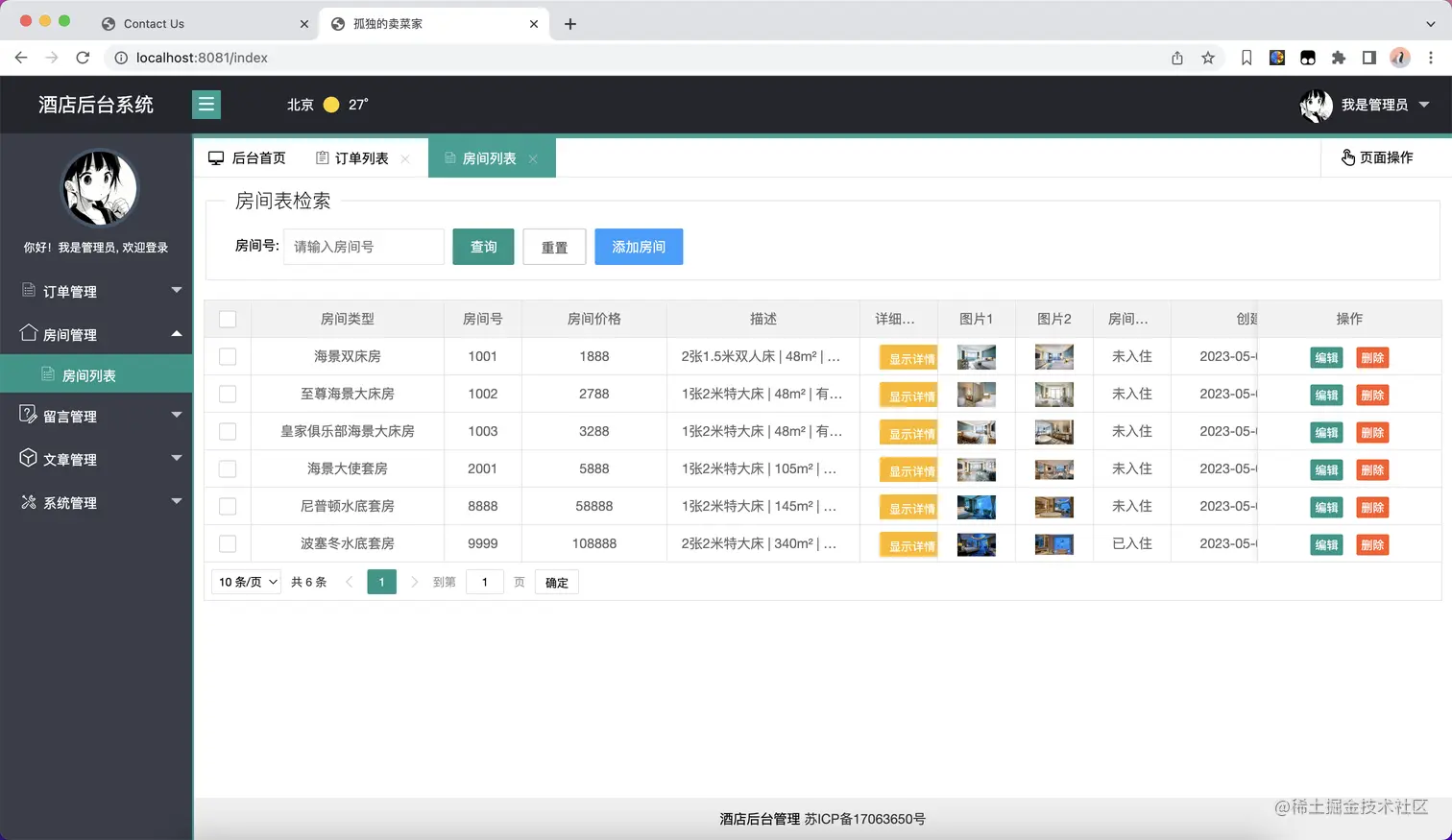The image size is (1452, 840).
Task: Select page 1 in pagination
Action: (381, 582)
